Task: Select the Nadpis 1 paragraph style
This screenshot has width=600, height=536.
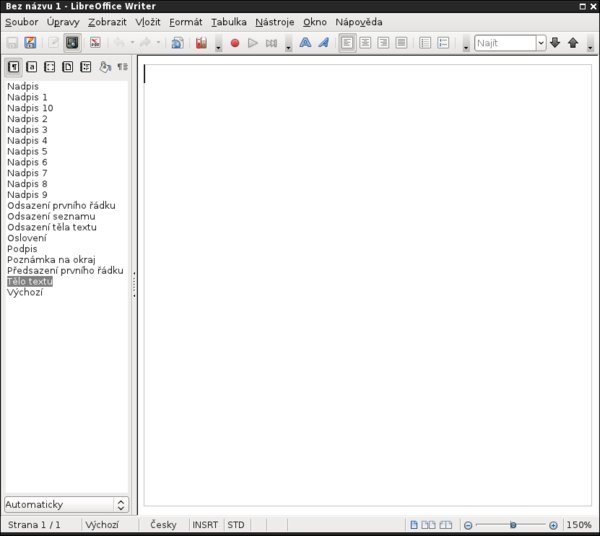Action: (x=27, y=97)
